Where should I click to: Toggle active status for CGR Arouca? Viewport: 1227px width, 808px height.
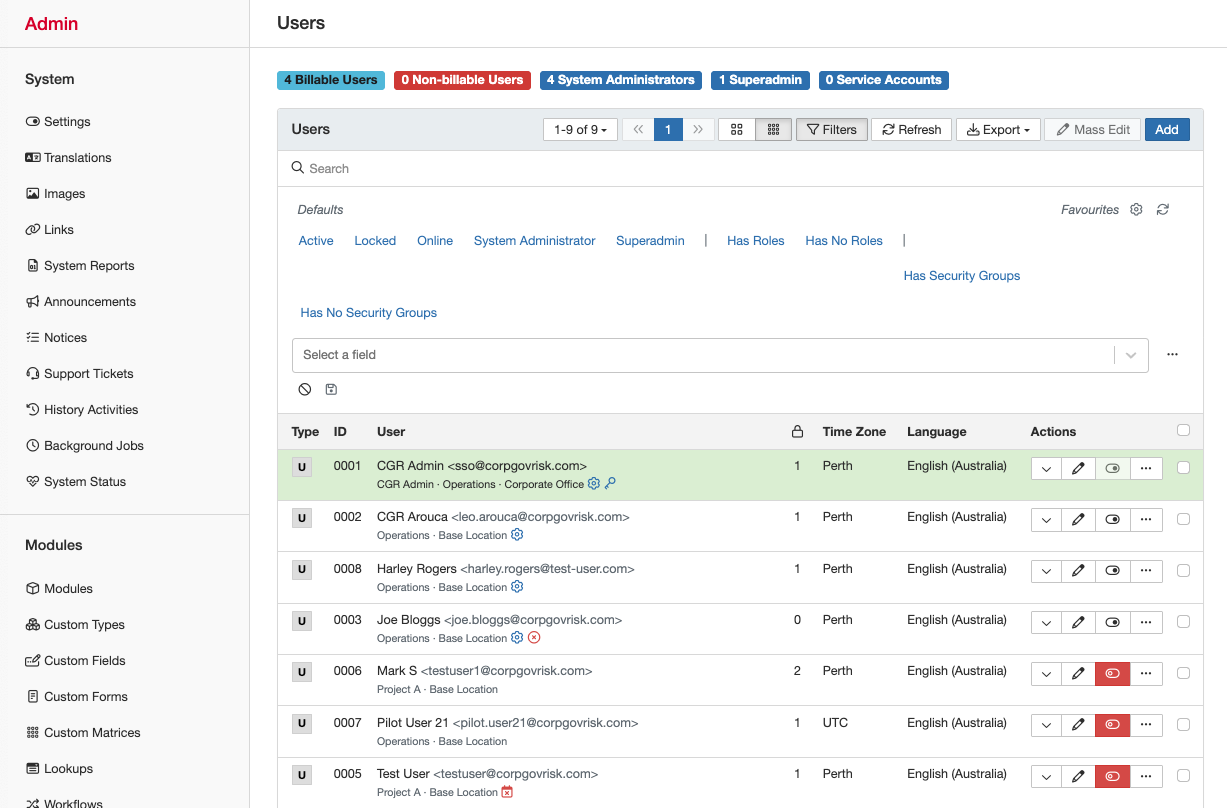(1112, 519)
